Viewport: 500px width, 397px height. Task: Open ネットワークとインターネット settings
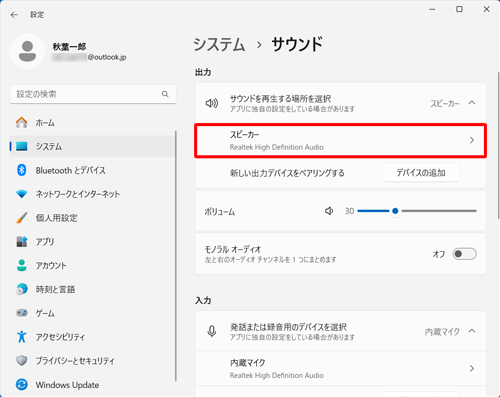(92, 194)
